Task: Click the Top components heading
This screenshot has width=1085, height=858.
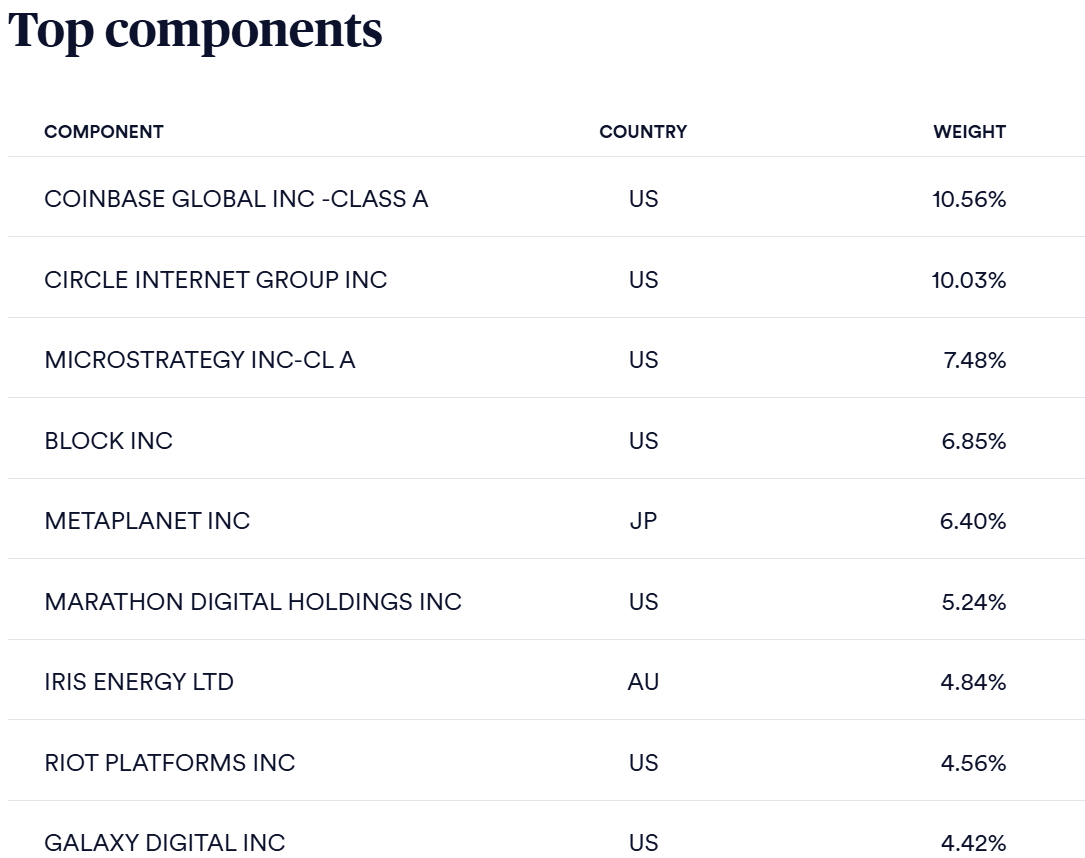Action: [195, 30]
